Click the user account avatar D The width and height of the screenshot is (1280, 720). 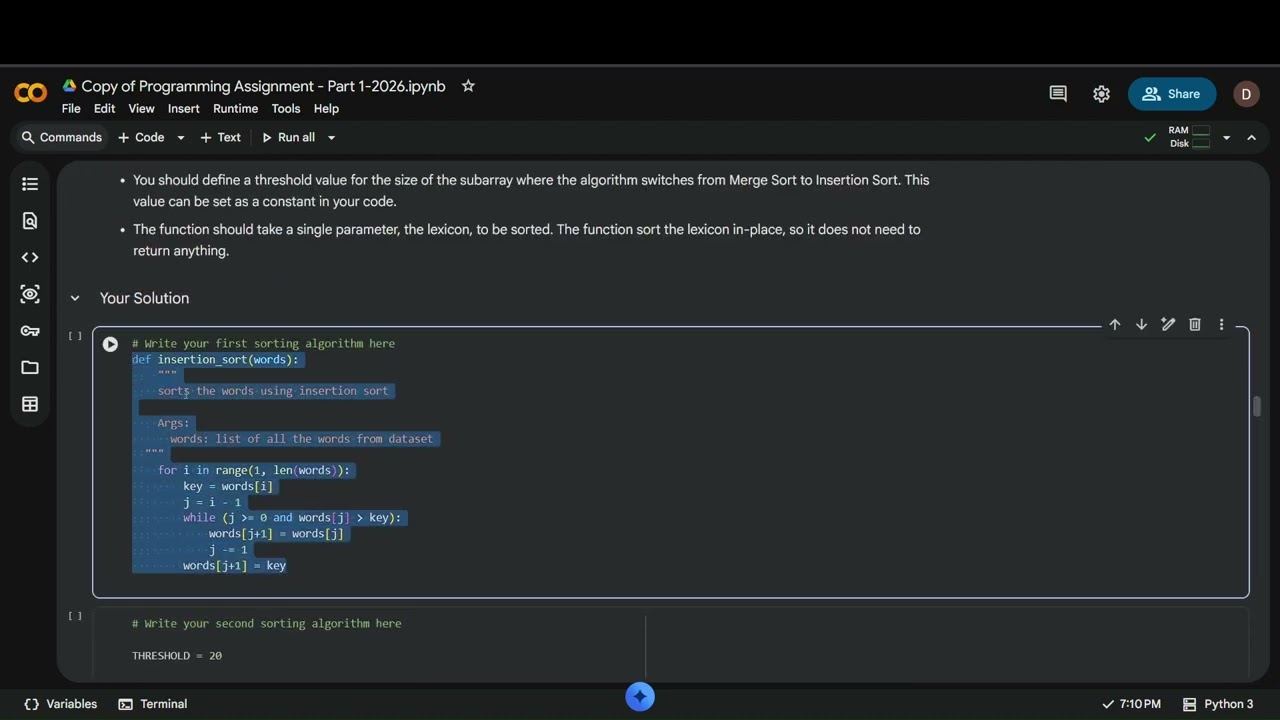(1246, 94)
